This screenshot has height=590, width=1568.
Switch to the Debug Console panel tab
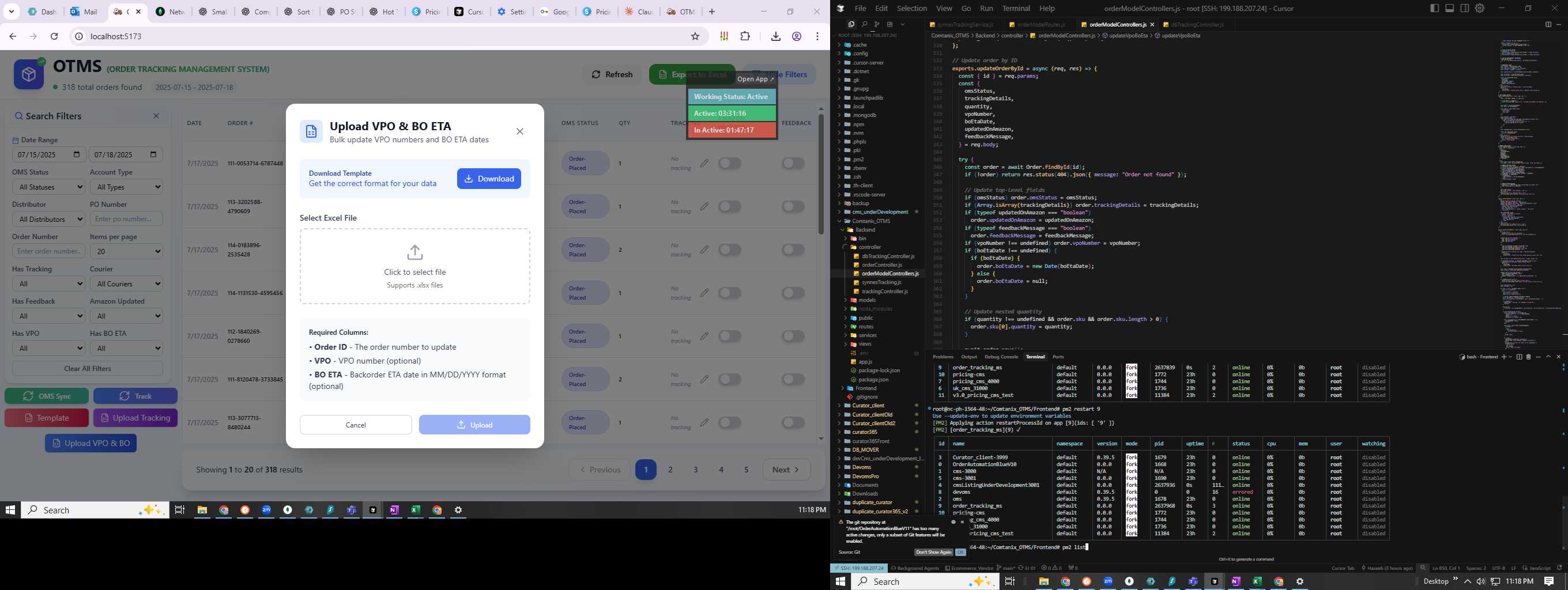click(1001, 357)
